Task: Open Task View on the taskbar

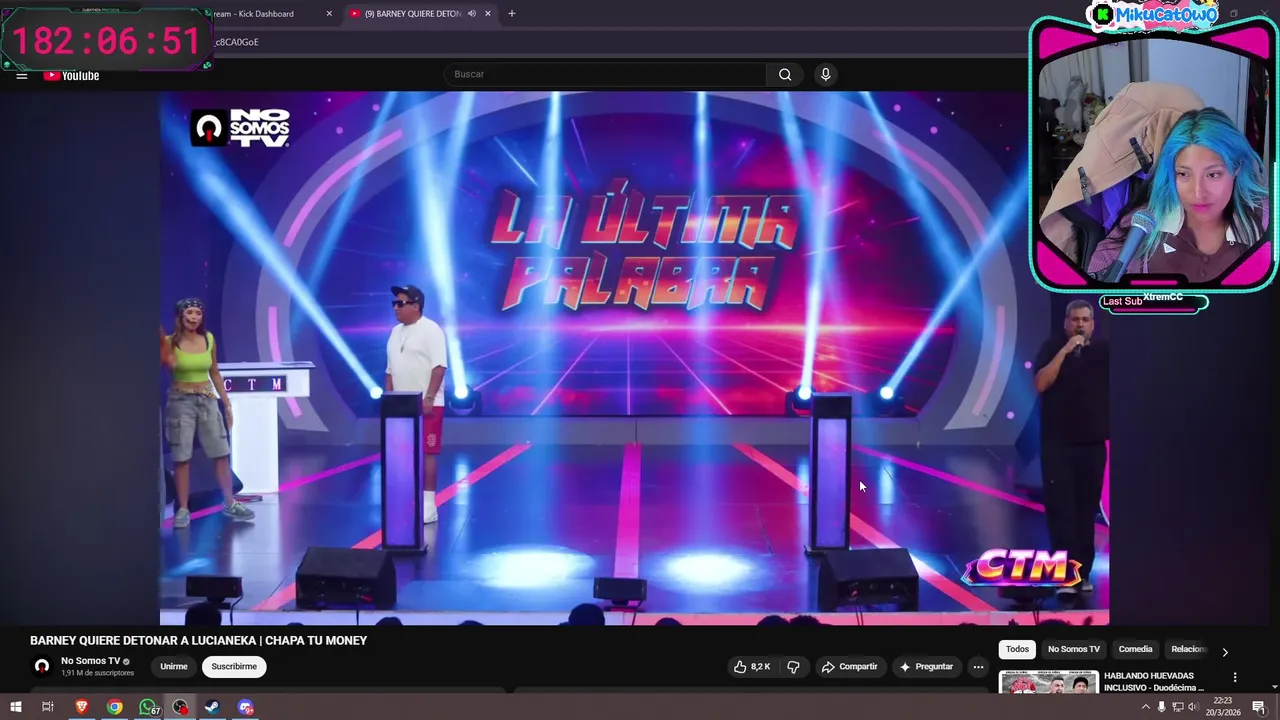Action: pyautogui.click(x=47, y=707)
